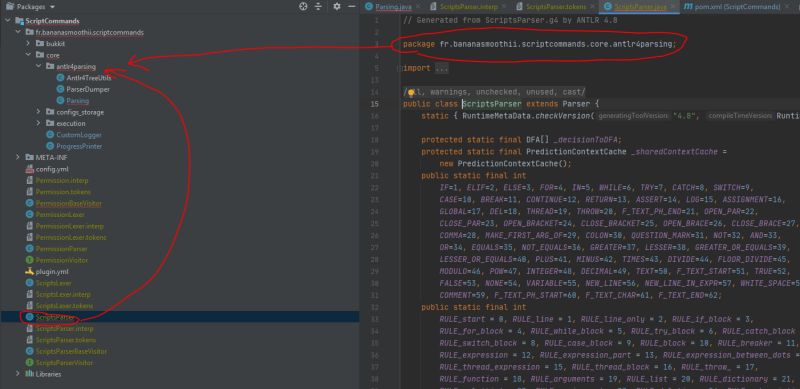Switch to the ScriptsParser.java editor tab
Viewport: 800px width, 389px height.
(x=640, y=7)
